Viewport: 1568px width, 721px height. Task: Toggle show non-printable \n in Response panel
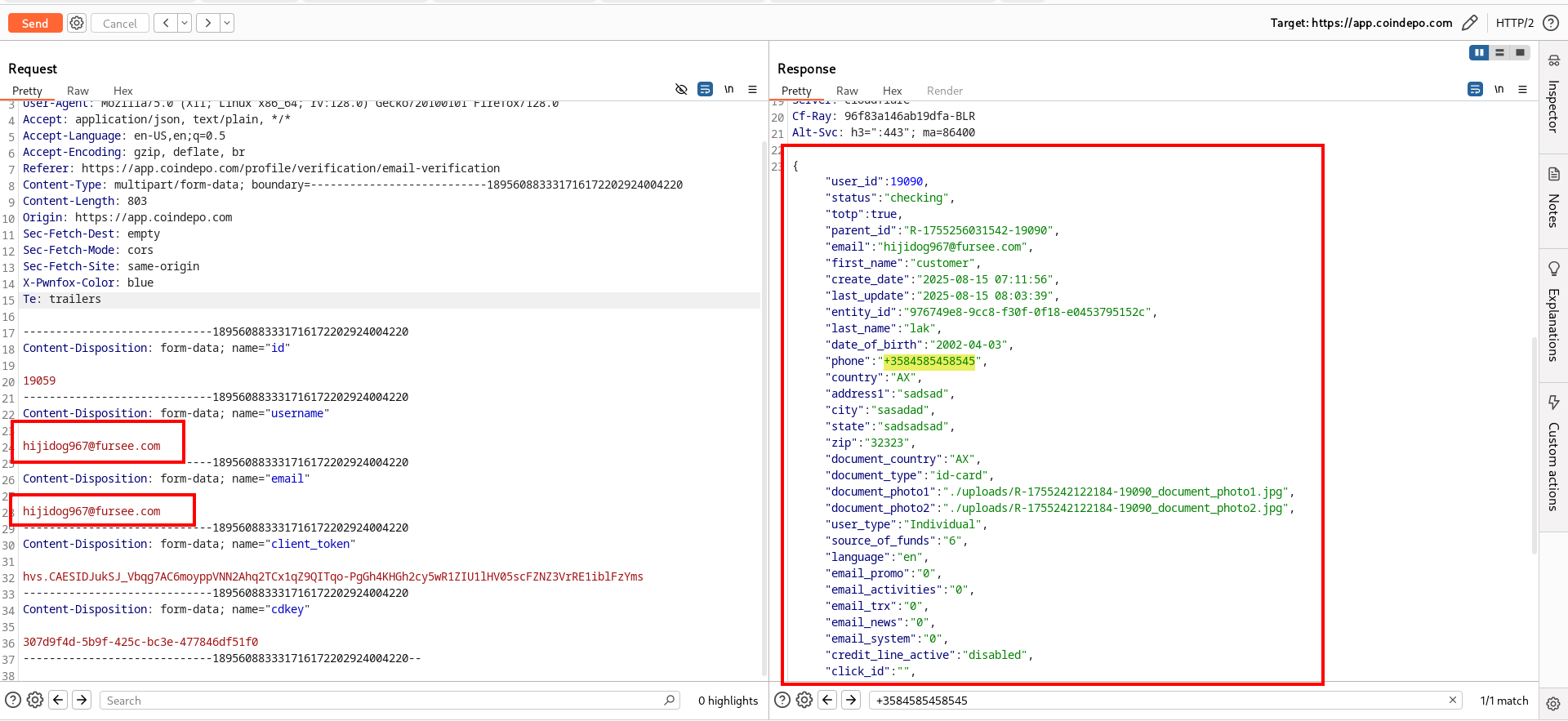[x=1499, y=89]
